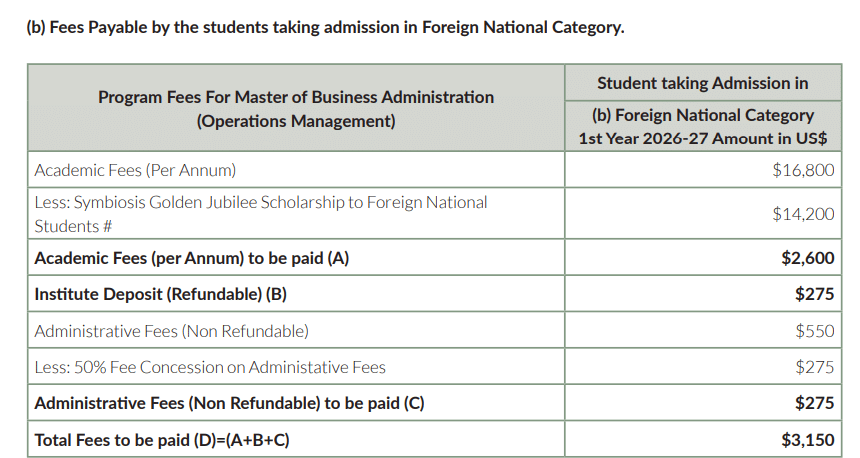Screen dimensions: 860x458
Task: Click the Program Fees For MBA header cell
Action: click(296, 109)
